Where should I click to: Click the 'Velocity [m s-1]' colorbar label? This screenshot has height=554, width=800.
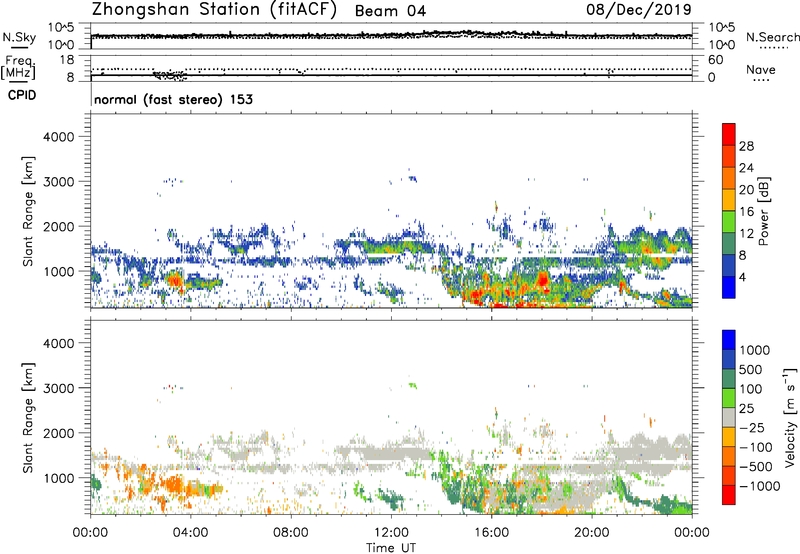(790, 417)
